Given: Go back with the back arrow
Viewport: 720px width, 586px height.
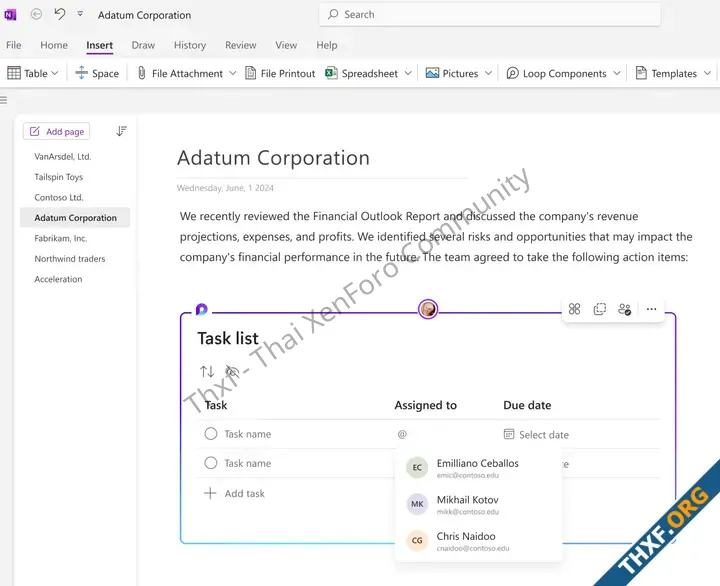Looking at the screenshot, I should coord(36,14).
